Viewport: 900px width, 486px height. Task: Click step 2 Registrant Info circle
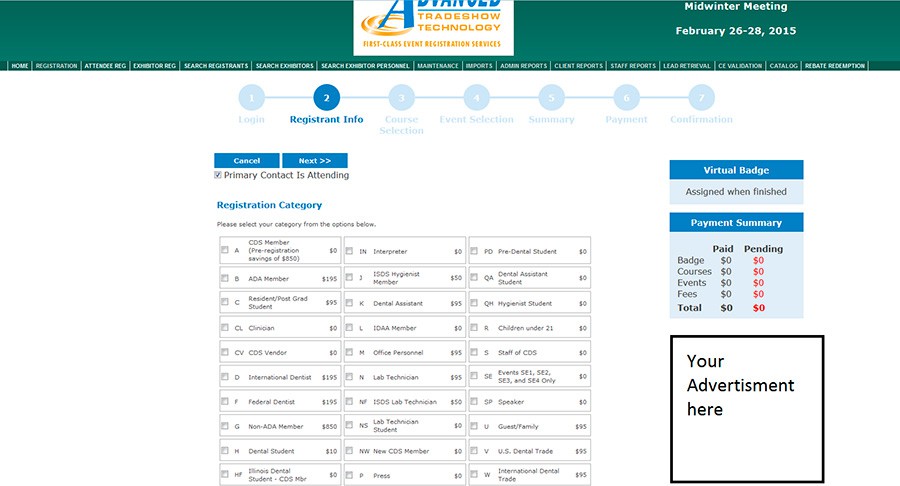(x=327, y=98)
